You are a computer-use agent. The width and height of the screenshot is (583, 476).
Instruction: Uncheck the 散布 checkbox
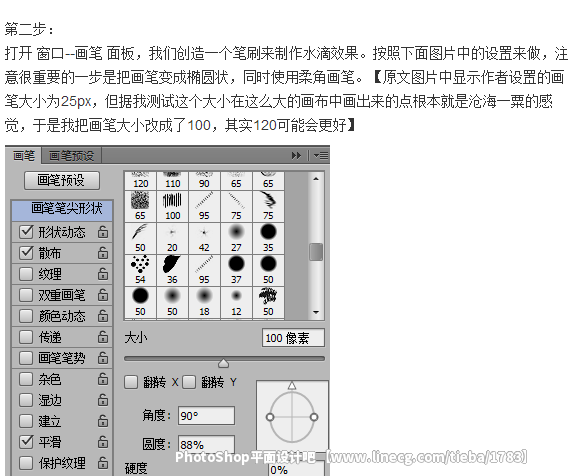(26, 253)
